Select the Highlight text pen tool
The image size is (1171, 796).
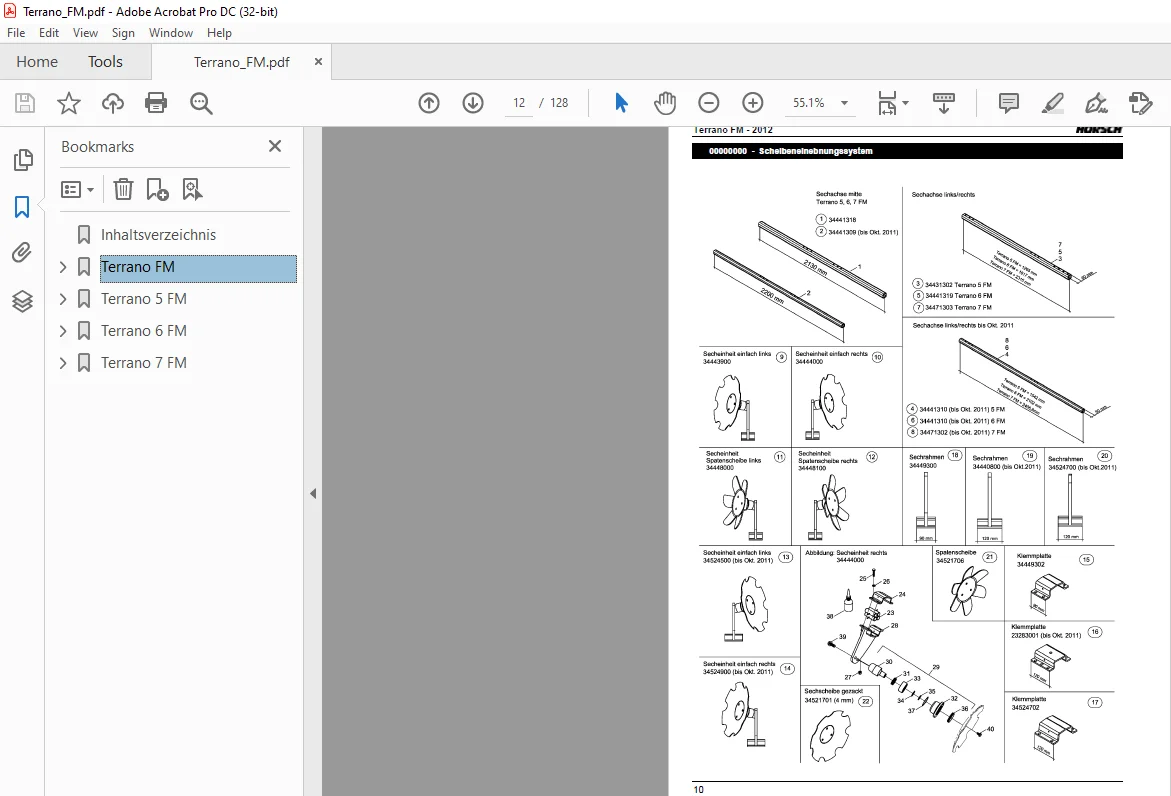[x=1053, y=103]
